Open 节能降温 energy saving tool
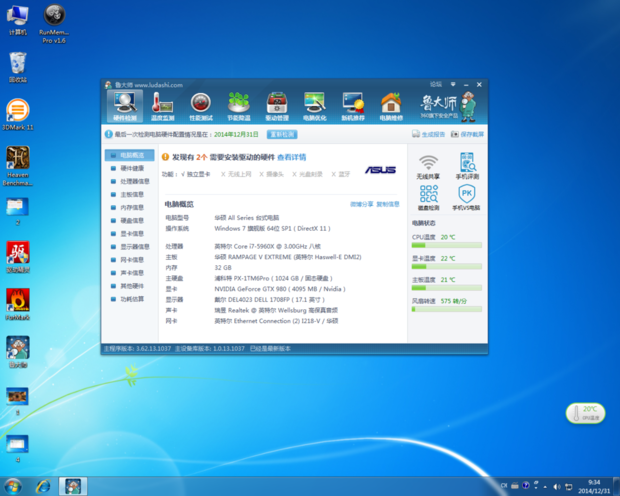Screen dimensions: 620x496 [x=238, y=105]
